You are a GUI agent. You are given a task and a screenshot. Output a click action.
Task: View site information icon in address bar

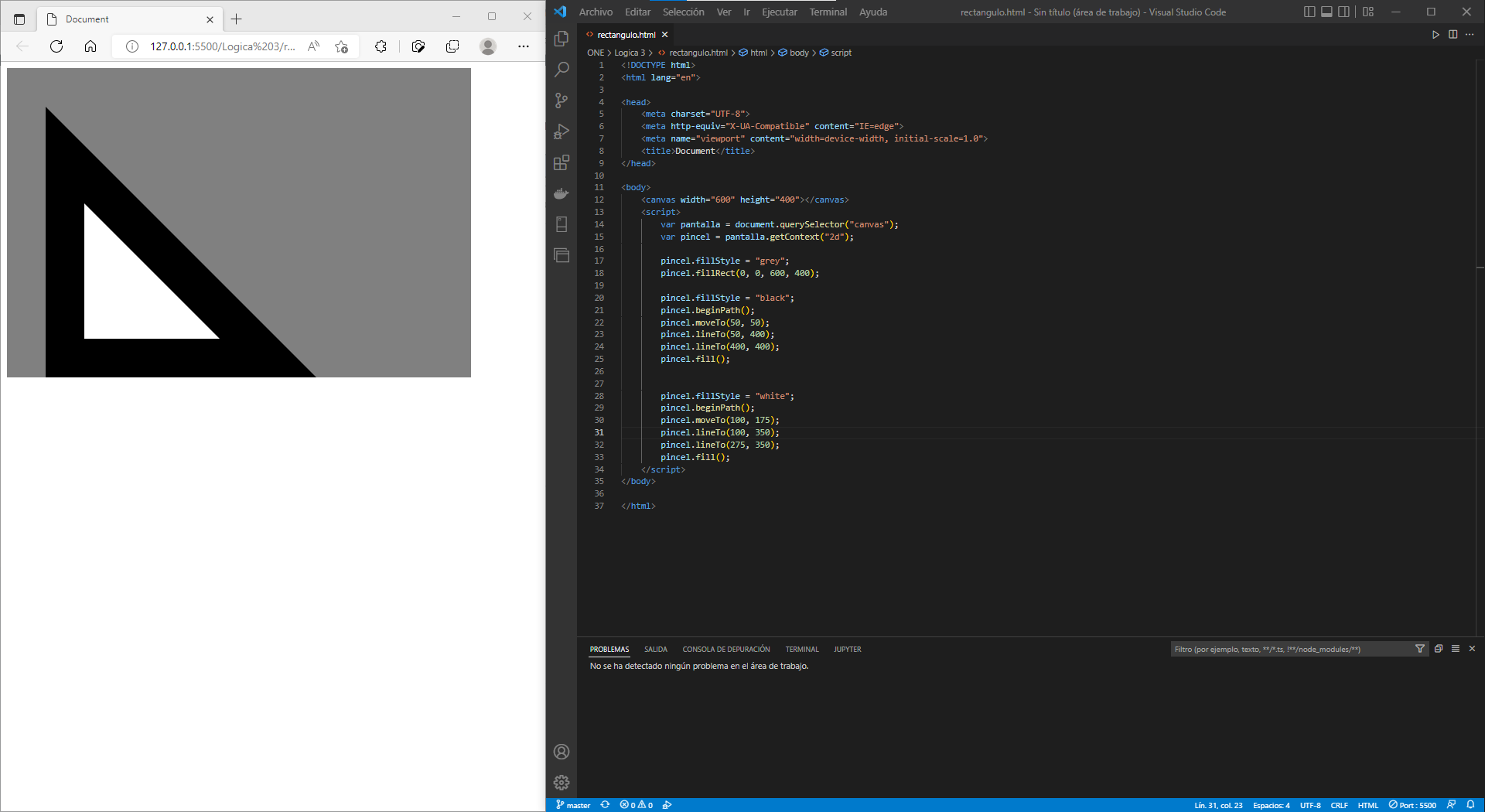click(x=132, y=46)
